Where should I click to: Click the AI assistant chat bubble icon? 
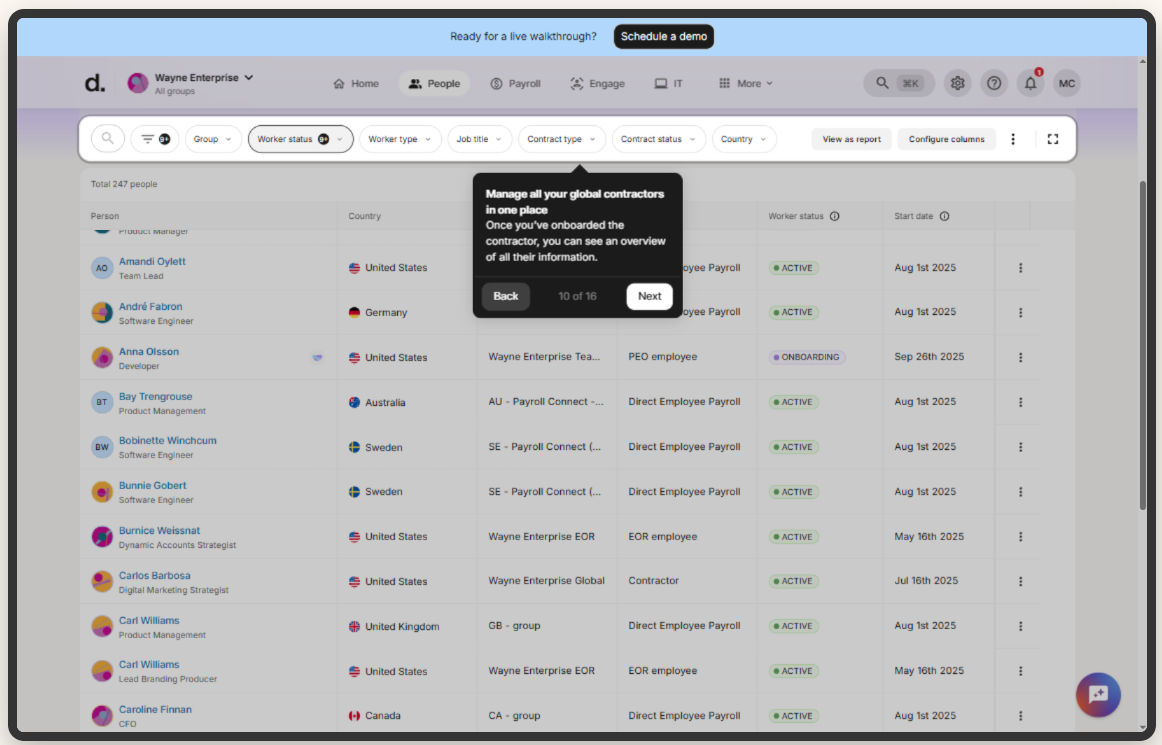(x=1098, y=694)
